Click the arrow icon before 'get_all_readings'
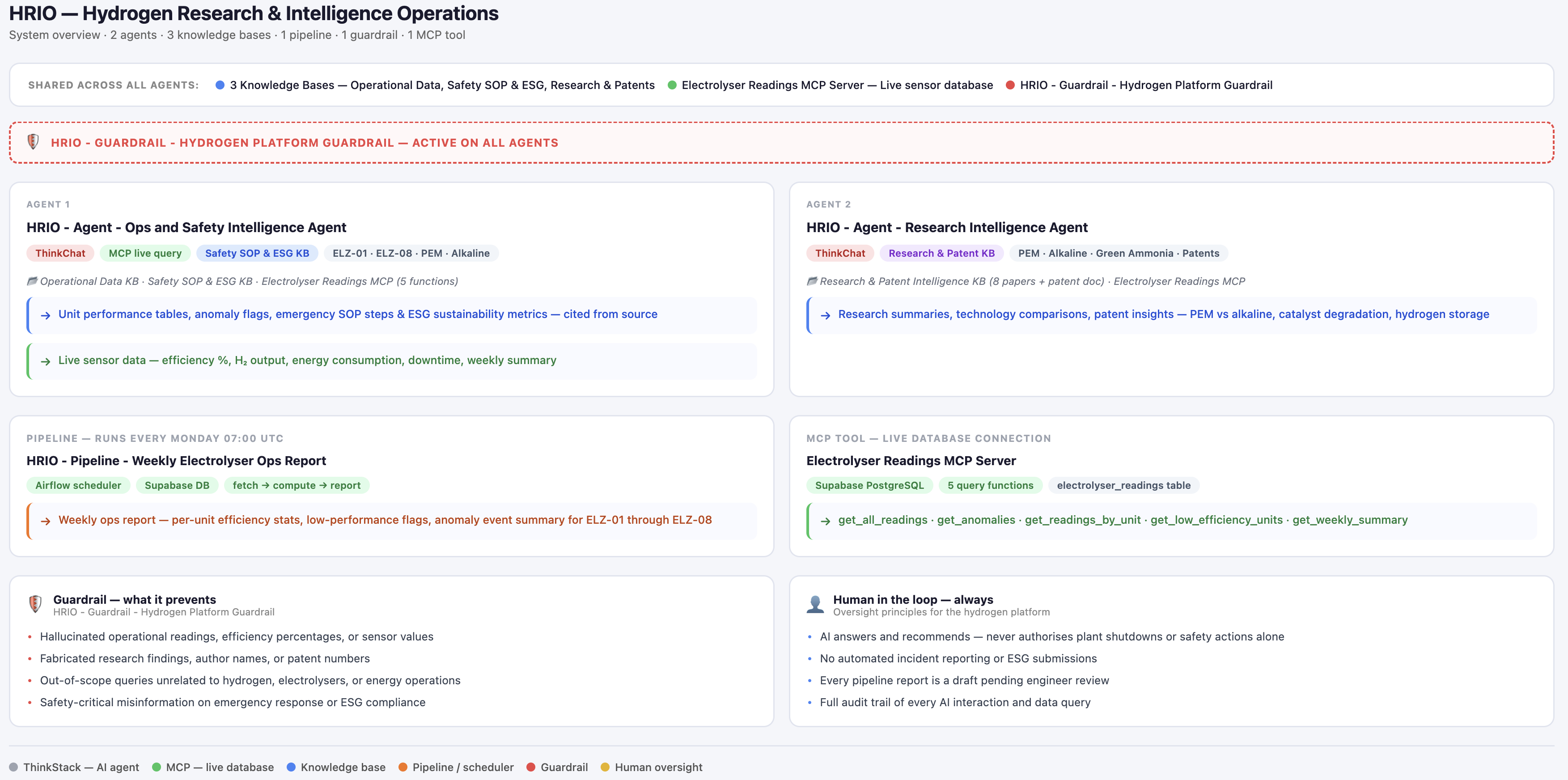Image resolution: width=1568 pixels, height=780 pixels. click(x=826, y=521)
